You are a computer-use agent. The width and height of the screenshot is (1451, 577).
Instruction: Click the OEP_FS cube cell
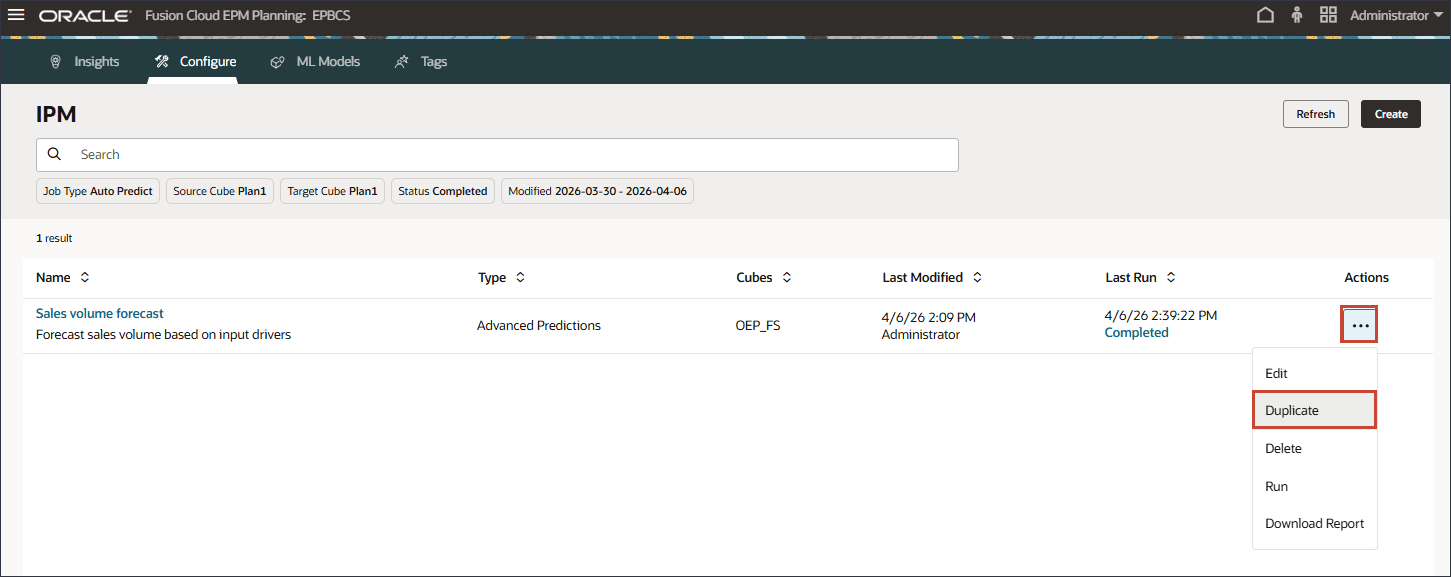click(758, 325)
